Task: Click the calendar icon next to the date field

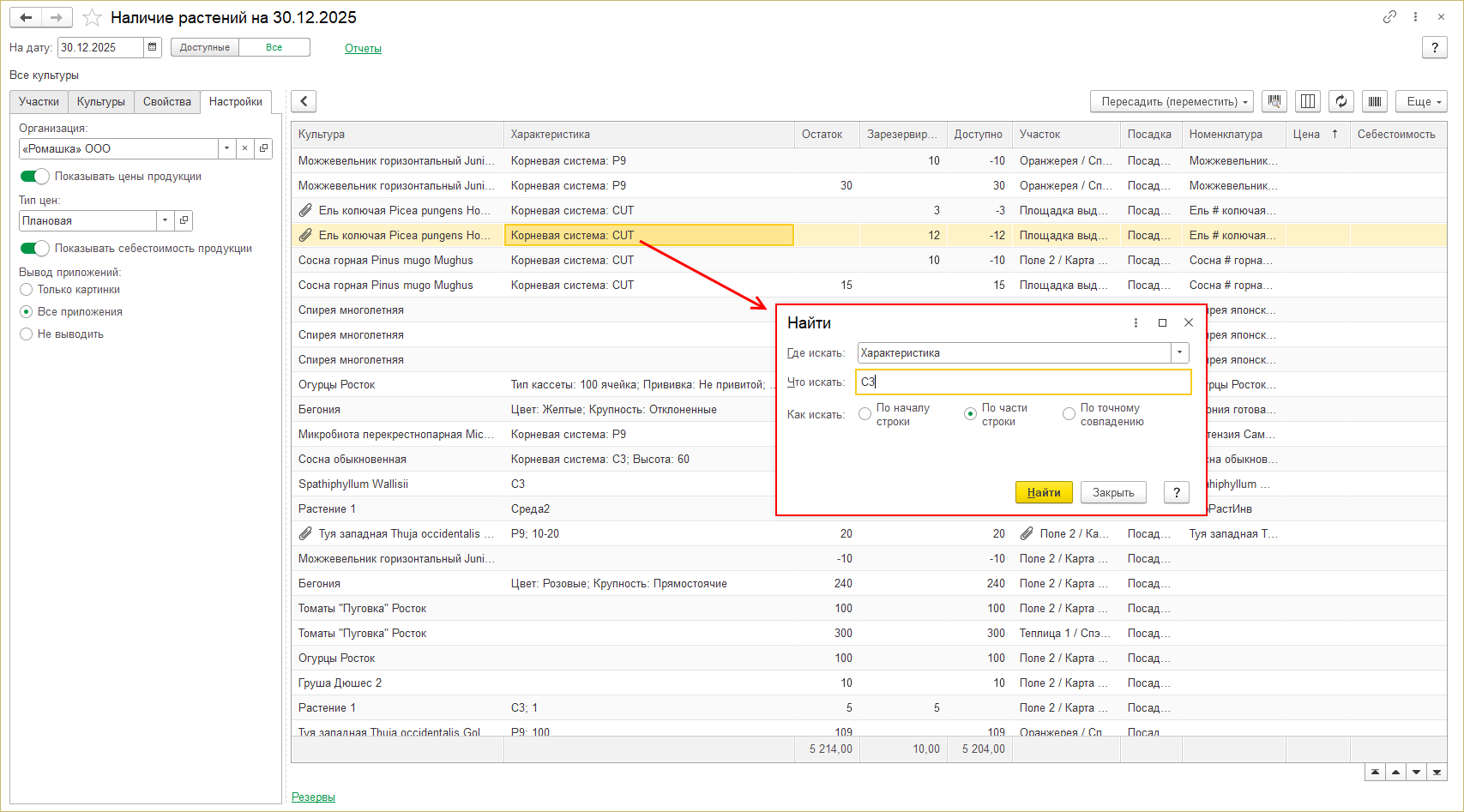Action: point(153,47)
